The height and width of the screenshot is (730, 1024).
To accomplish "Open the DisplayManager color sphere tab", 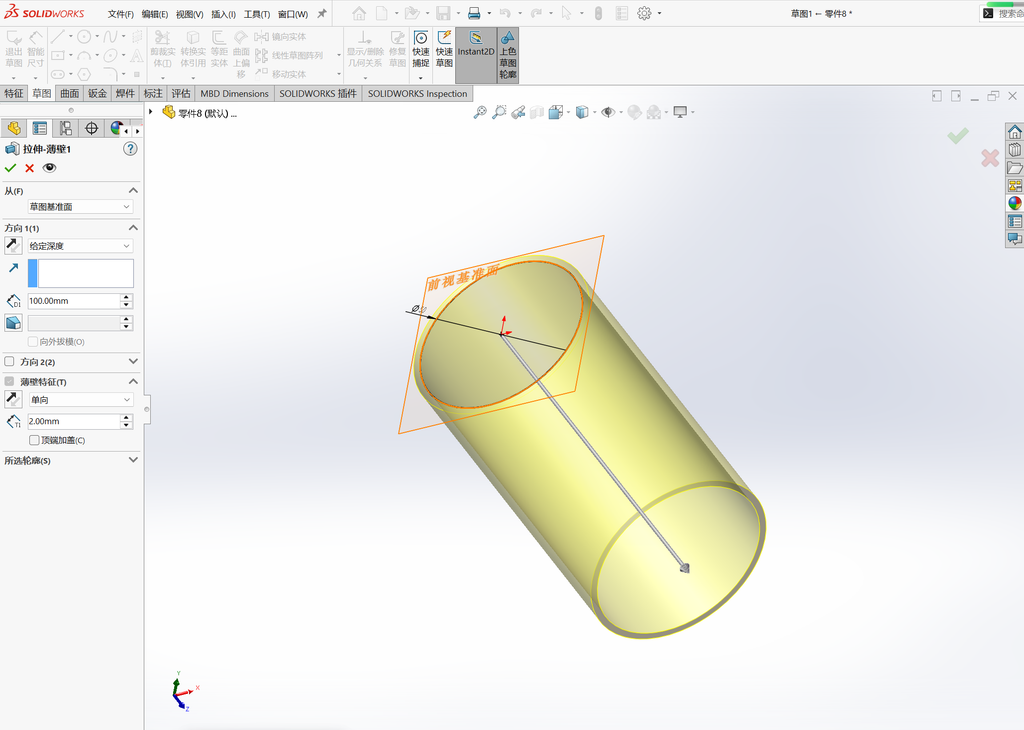I will [116, 128].
